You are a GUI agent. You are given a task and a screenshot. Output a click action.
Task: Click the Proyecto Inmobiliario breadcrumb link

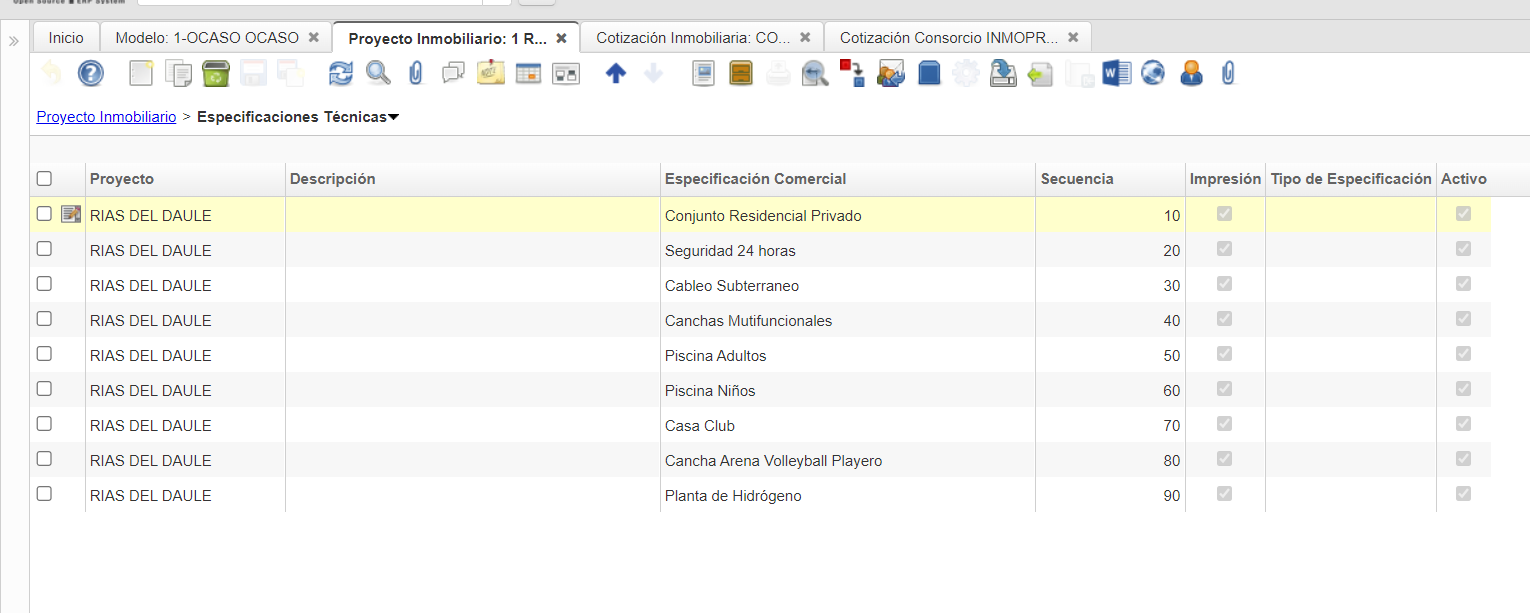[106, 117]
